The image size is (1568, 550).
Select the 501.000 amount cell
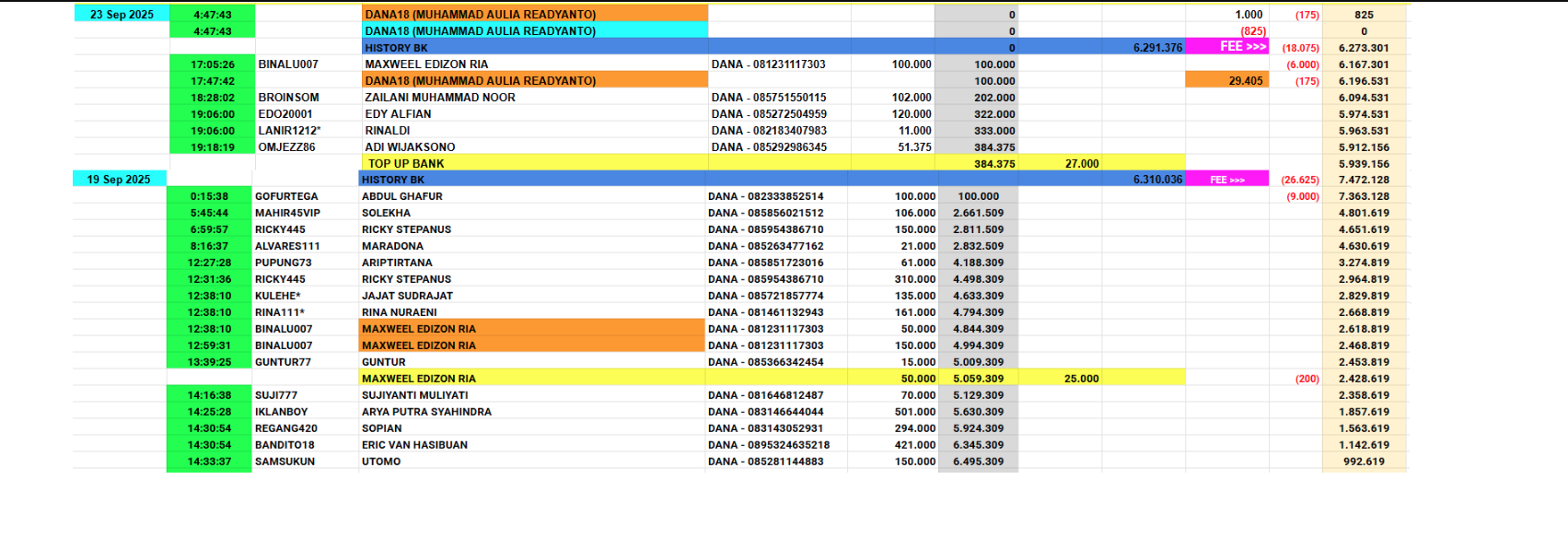pos(894,412)
